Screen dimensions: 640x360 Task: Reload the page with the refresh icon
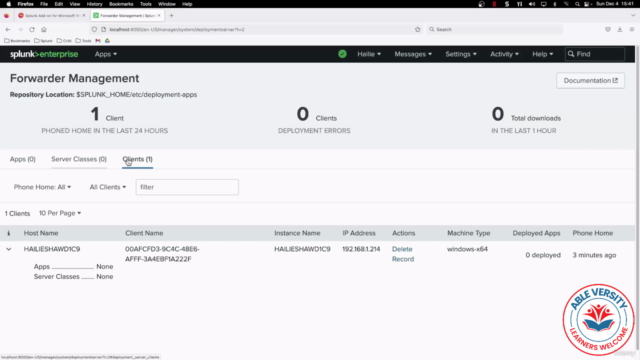[x=32, y=29]
